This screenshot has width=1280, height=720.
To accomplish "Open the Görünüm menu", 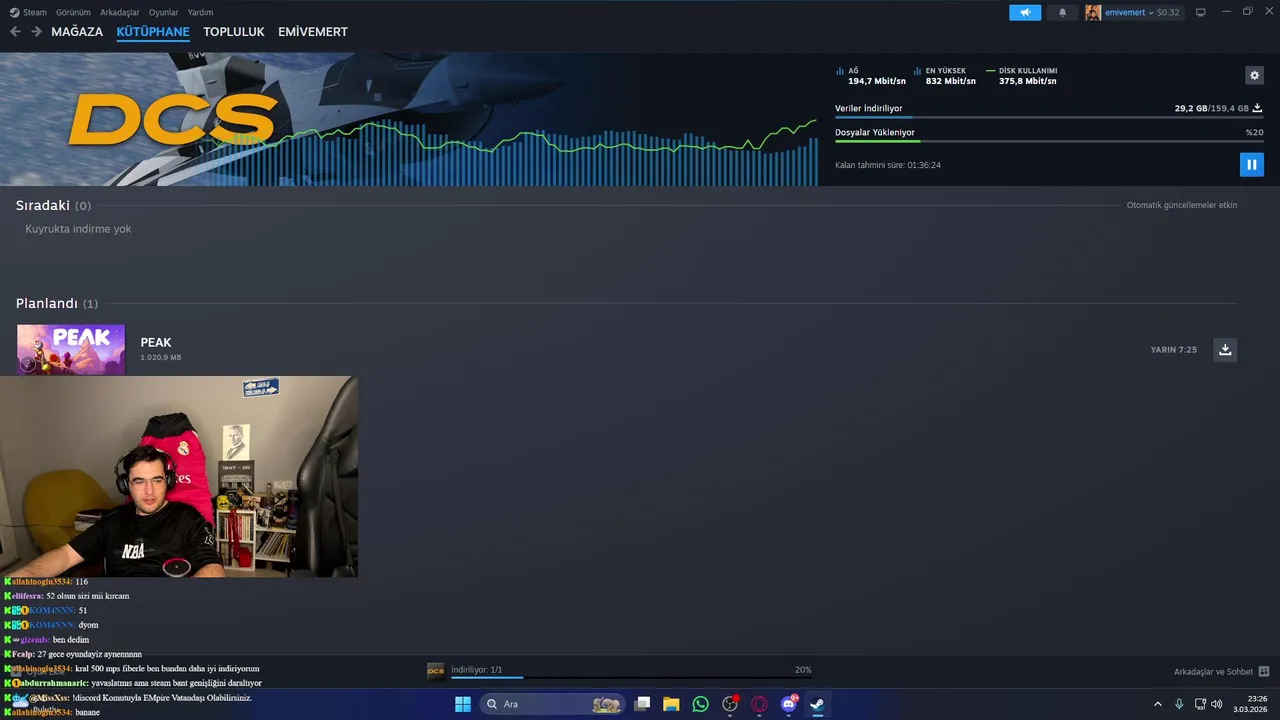I will [73, 12].
